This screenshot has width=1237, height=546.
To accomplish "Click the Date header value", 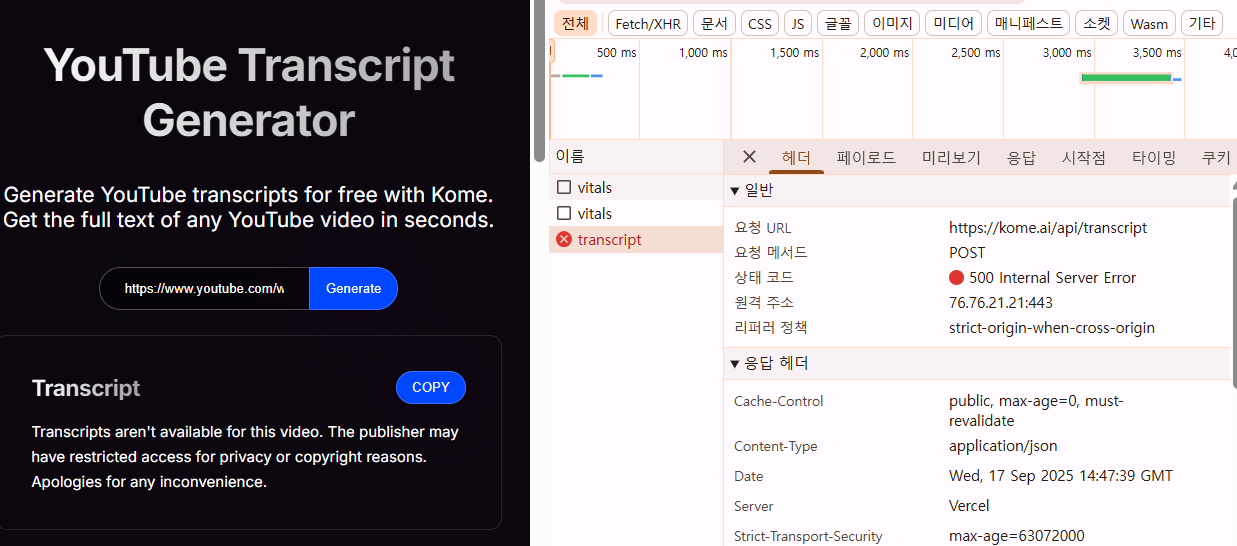I will pos(1061,476).
